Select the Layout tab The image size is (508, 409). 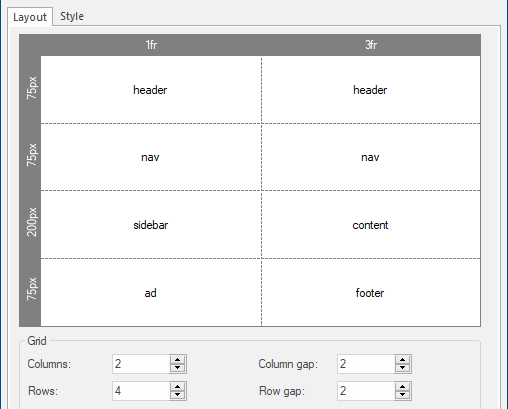[30, 17]
